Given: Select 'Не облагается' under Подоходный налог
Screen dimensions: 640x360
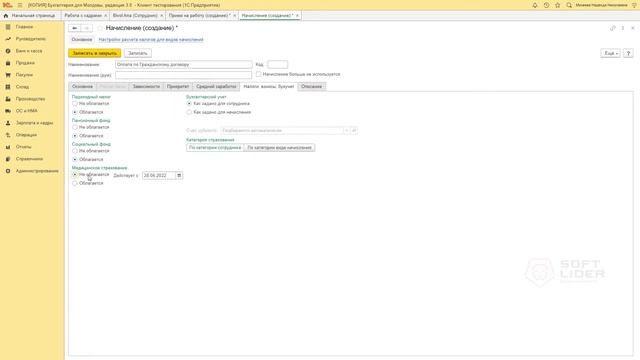Looking at the screenshot, I should coord(75,104).
